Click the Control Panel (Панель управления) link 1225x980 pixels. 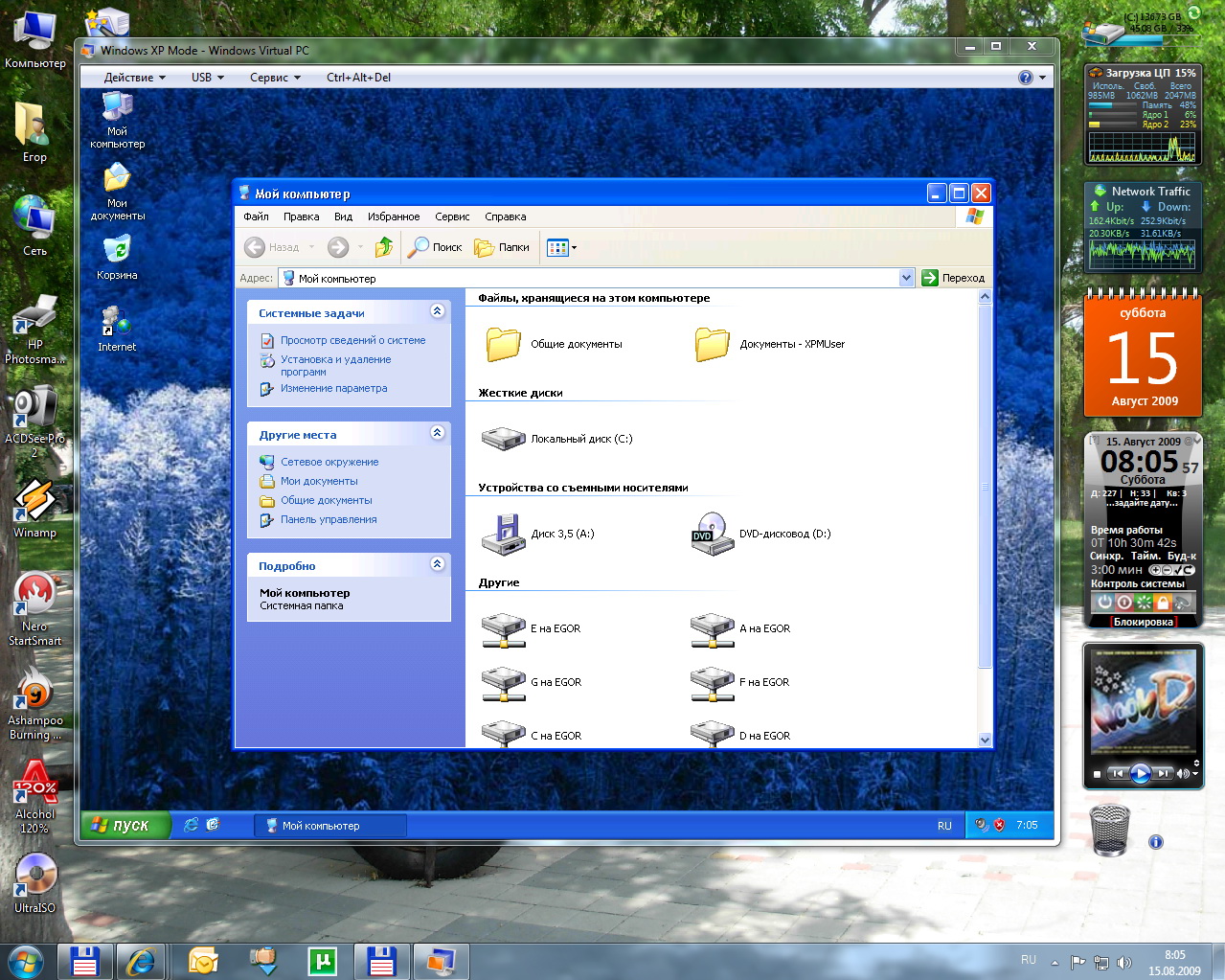click(x=329, y=519)
